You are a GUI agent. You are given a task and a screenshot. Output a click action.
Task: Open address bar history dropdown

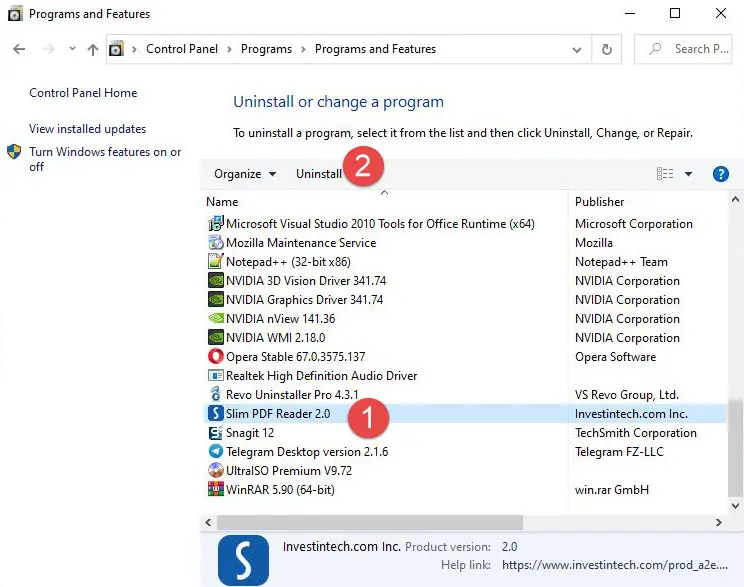(x=577, y=49)
